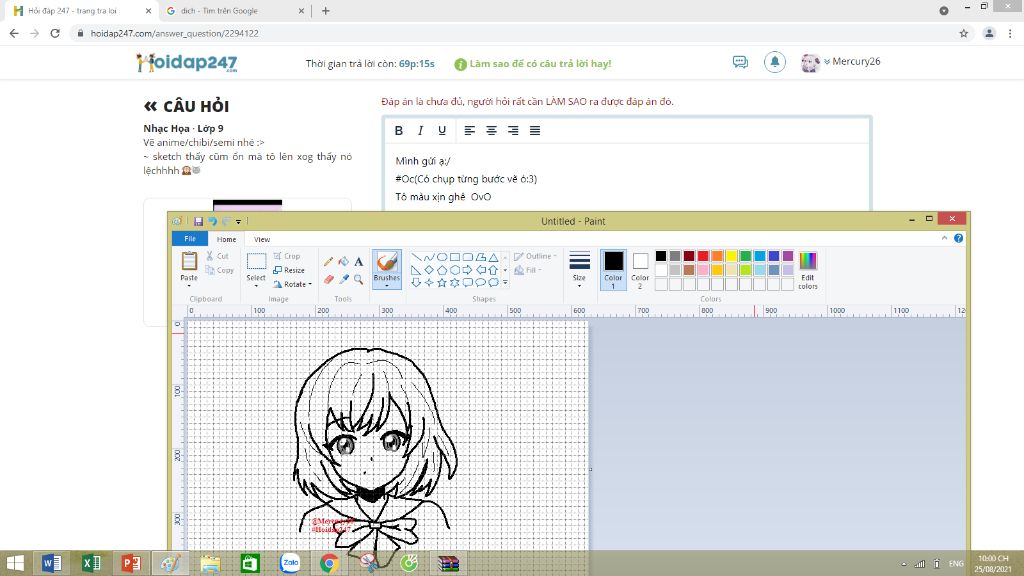
Task: Switch to the View ribbon tab
Action: (x=262, y=239)
